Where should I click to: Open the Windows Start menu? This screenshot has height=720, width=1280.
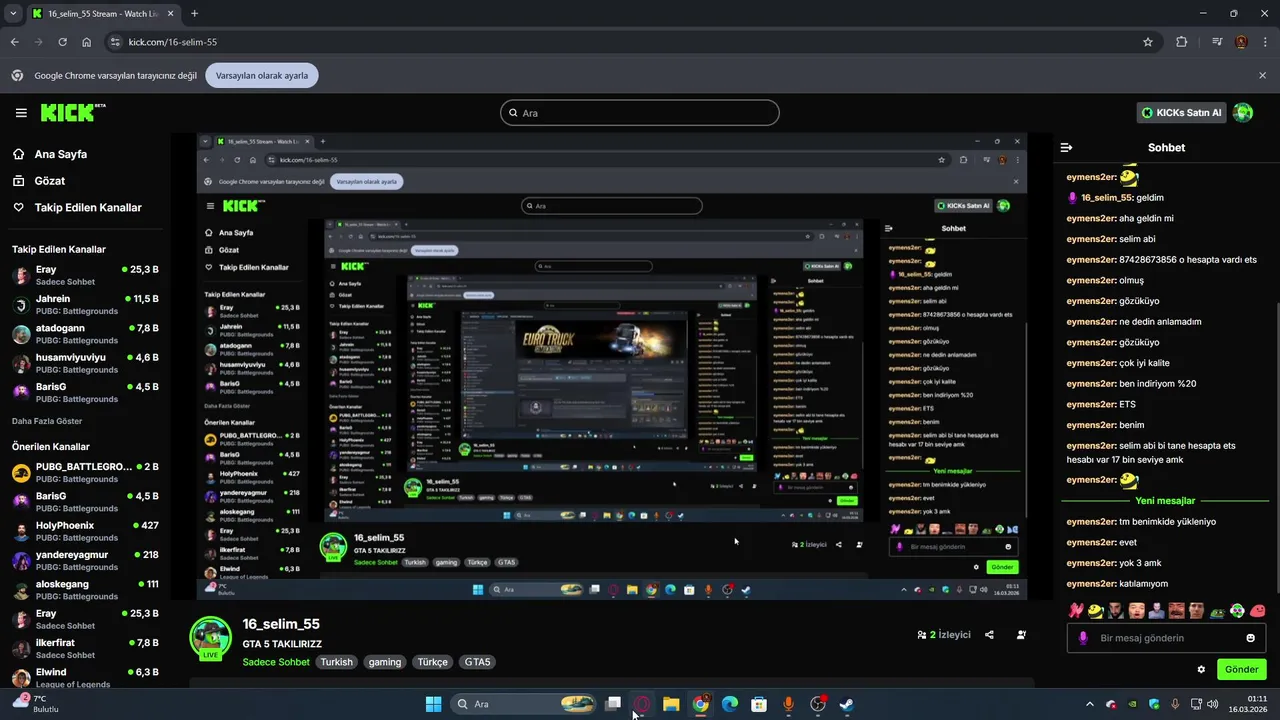[433, 704]
